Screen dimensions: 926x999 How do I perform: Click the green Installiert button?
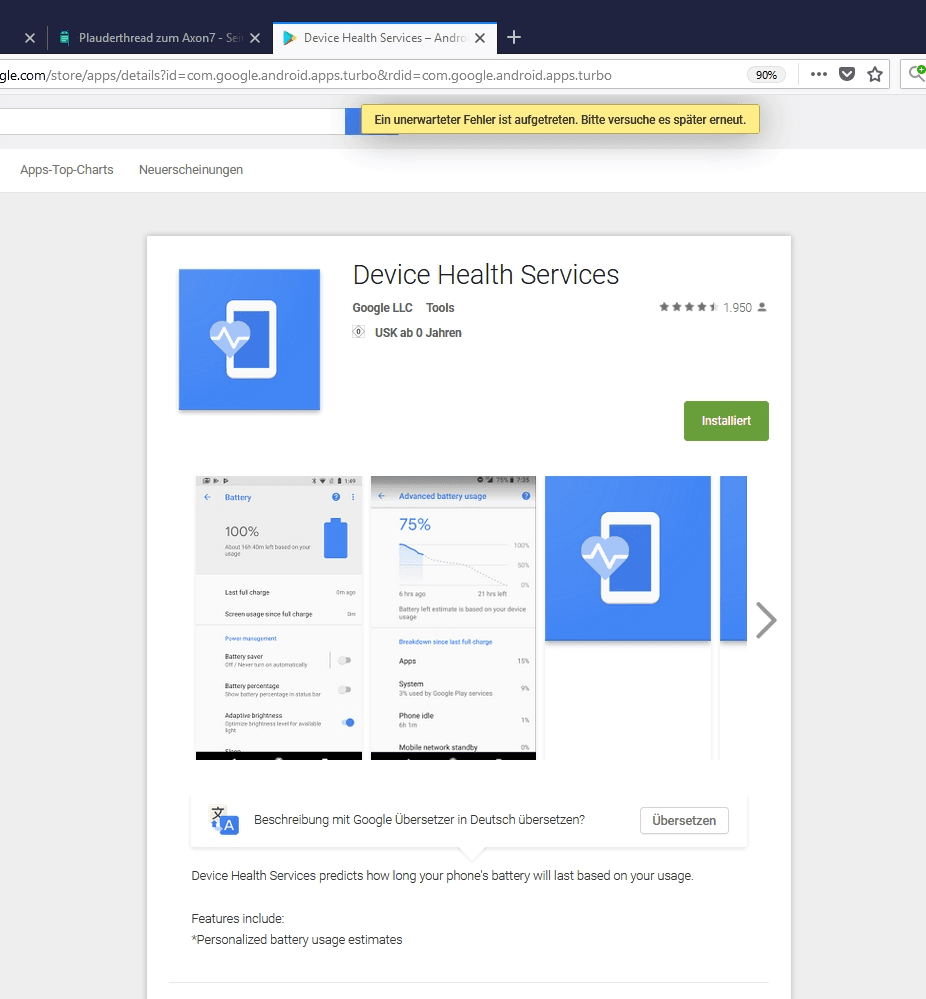coord(726,421)
